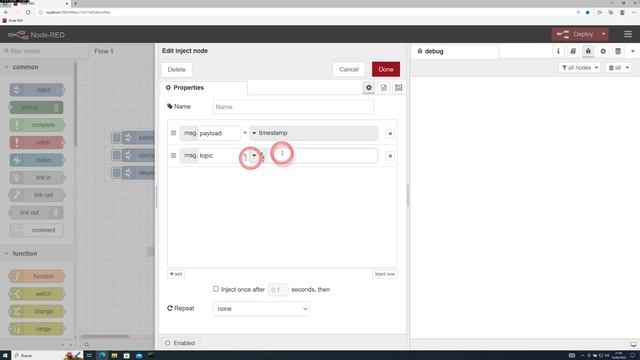Remove the msg.topic property row
Viewport: 640px width, 360px height.
tap(390, 156)
